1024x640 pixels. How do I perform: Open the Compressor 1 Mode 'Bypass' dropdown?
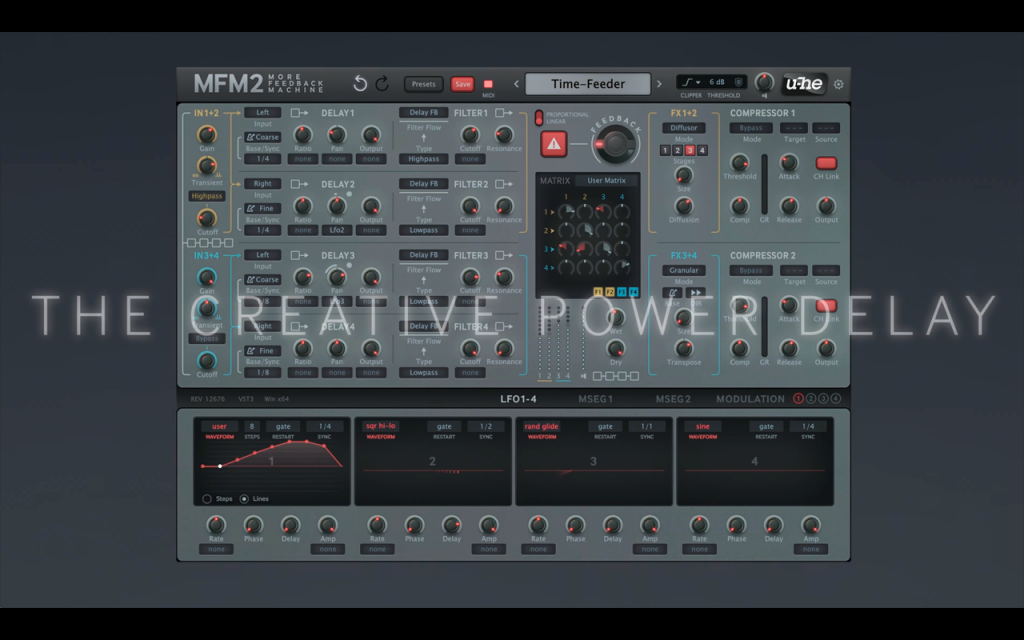(x=751, y=128)
